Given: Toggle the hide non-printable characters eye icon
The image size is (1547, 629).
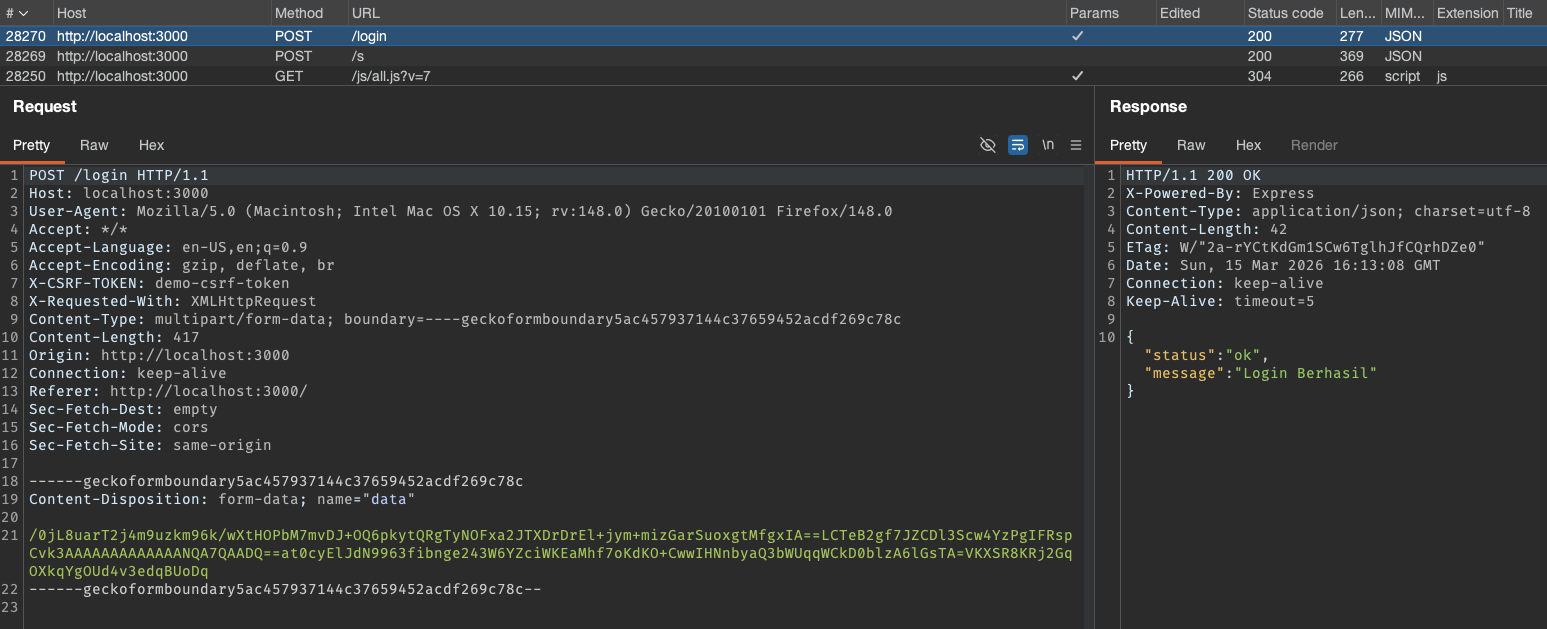Looking at the screenshot, I should click(x=988, y=145).
